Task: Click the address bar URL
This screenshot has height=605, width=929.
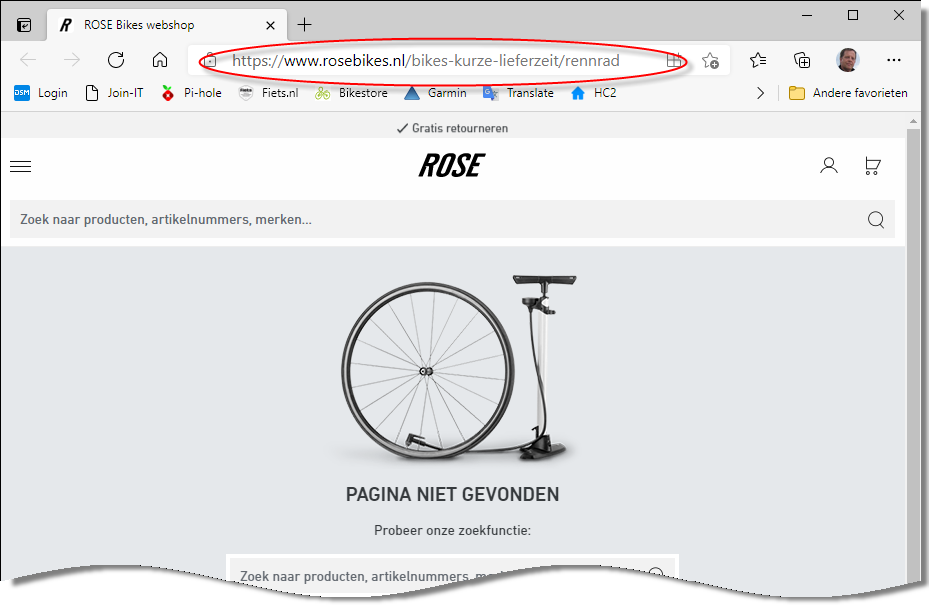Action: 426,60
